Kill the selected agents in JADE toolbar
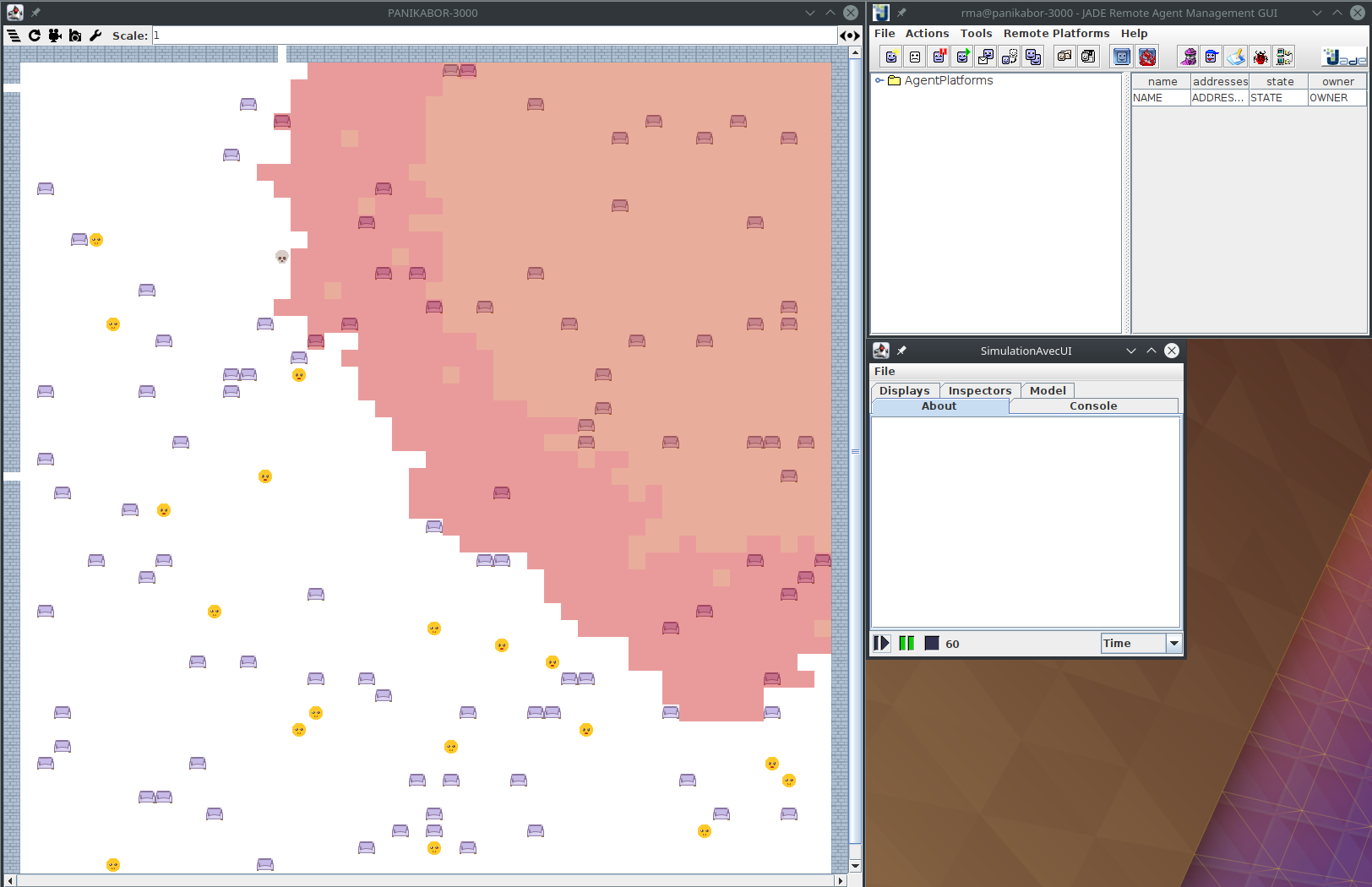Image resolution: width=1372 pixels, height=887 pixels. pyautogui.click(x=915, y=57)
